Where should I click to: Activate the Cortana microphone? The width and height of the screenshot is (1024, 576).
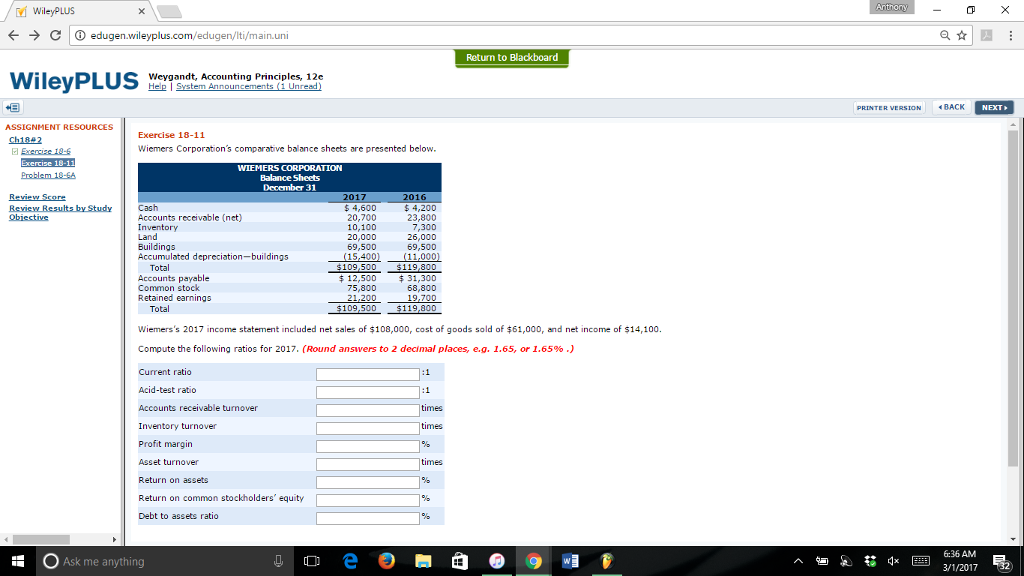[278, 561]
